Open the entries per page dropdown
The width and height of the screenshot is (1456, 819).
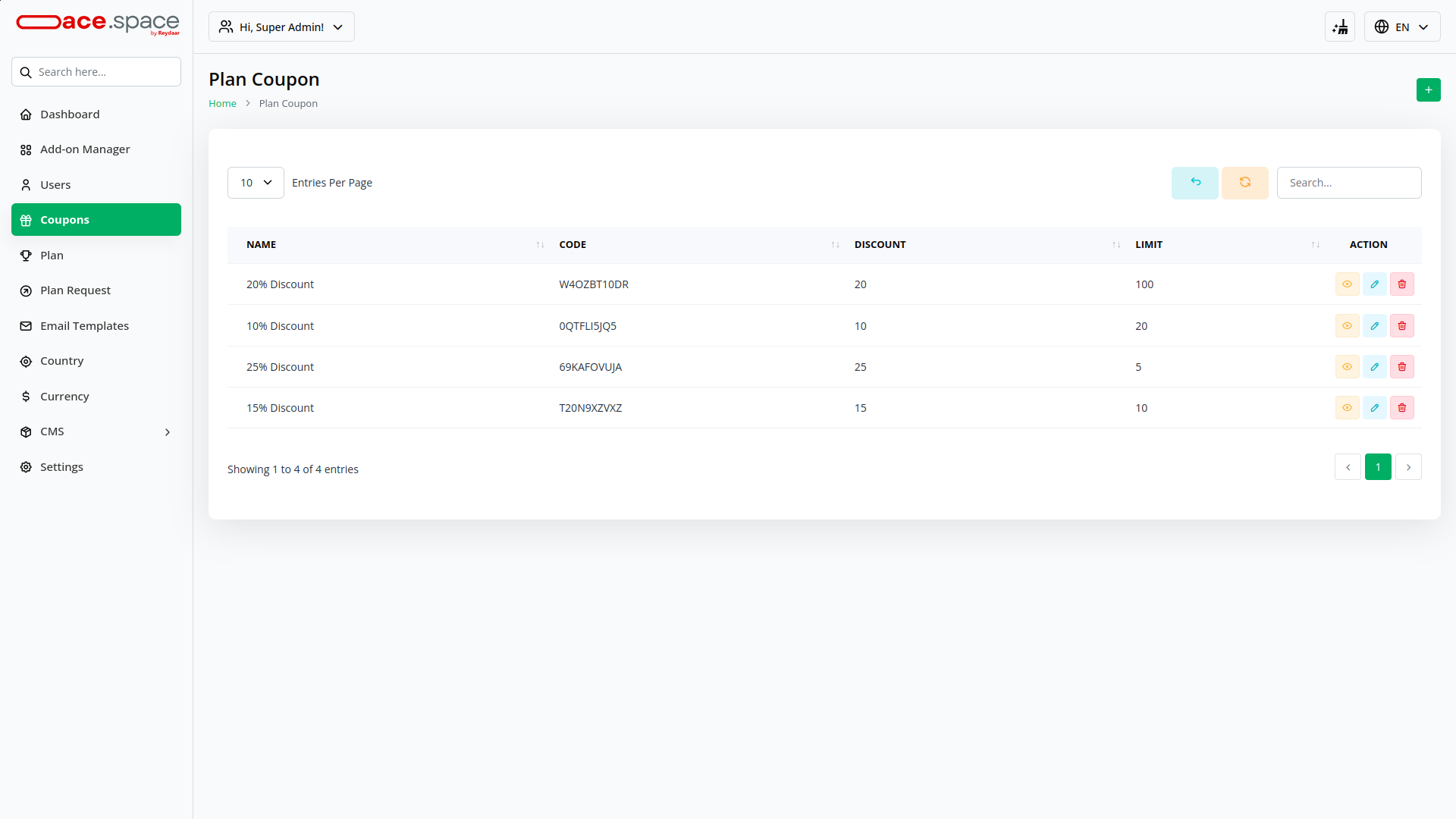click(x=256, y=183)
